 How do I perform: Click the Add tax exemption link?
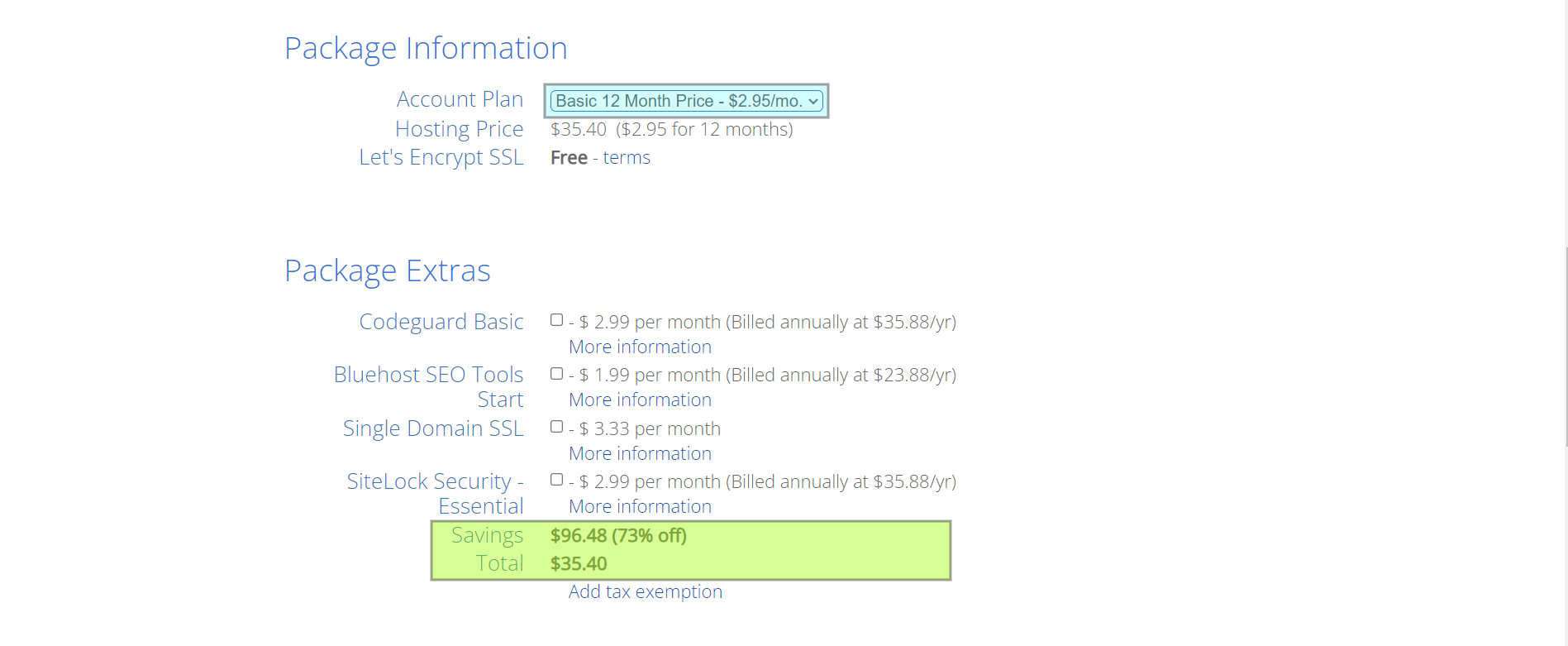(x=646, y=591)
